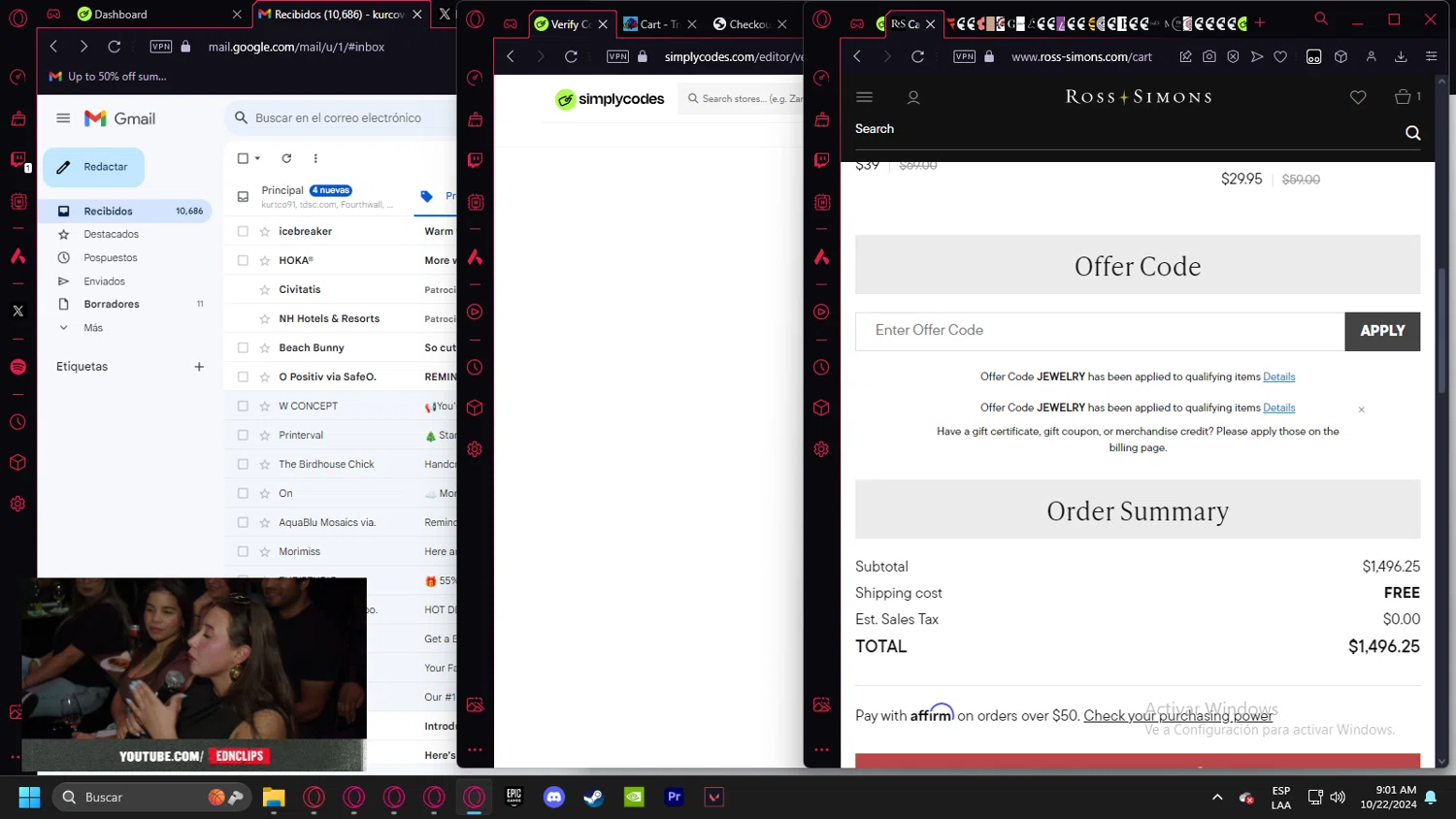Dismiss offer code message with X icon
The width and height of the screenshot is (1456, 819).
[x=1361, y=409]
